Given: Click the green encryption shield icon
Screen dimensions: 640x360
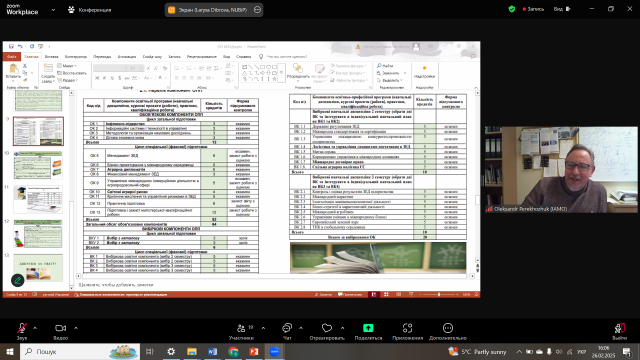Looking at the screenshot, I should 512,9.
